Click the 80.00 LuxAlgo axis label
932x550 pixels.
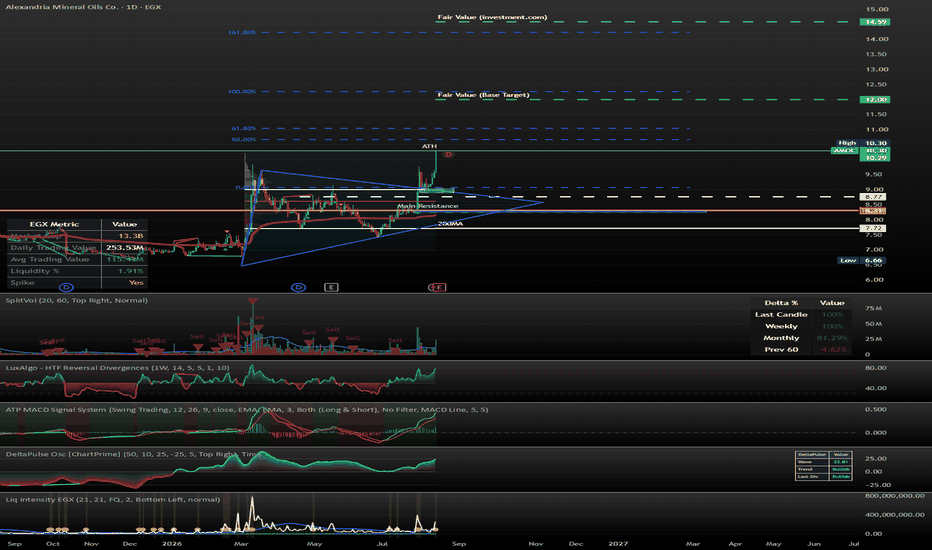876,367
